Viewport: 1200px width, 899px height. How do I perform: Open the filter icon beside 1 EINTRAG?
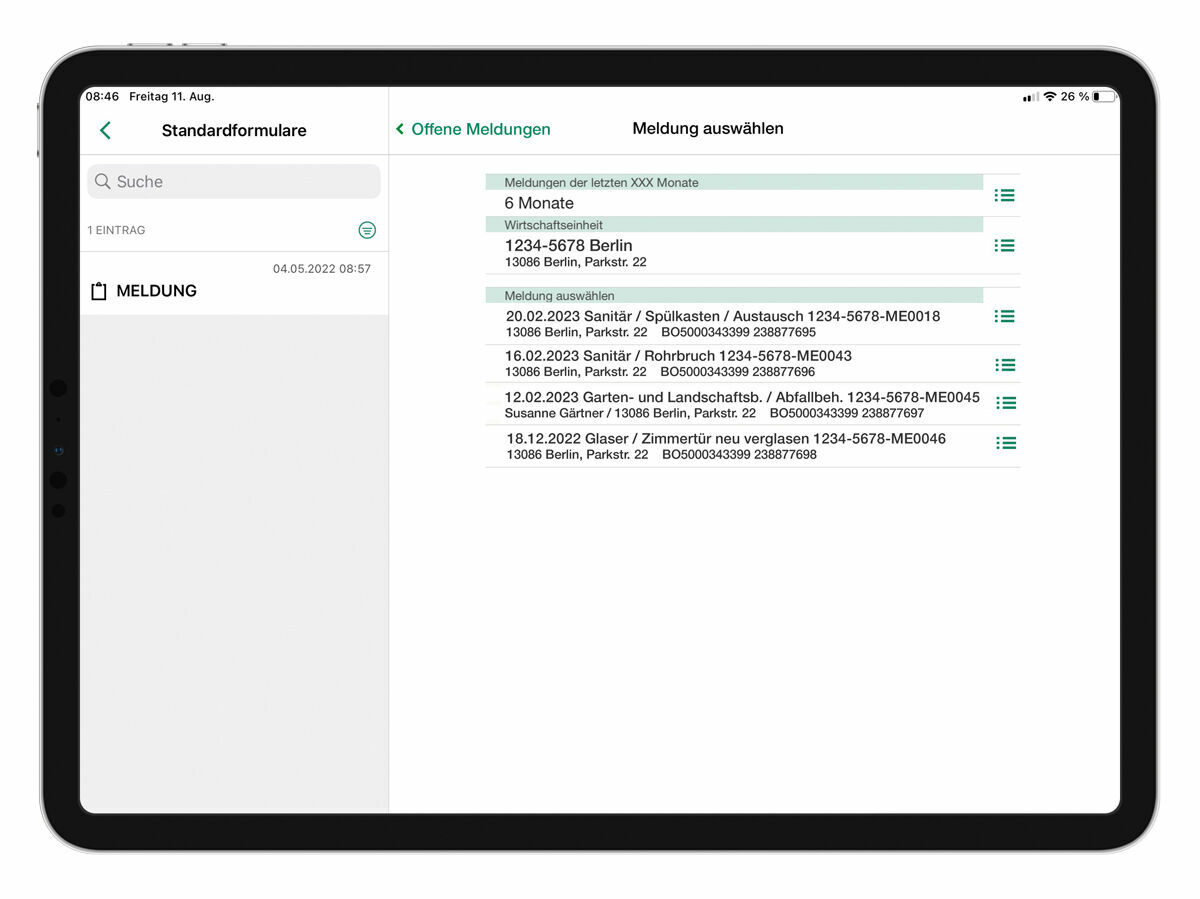click(x=367, y=230)
